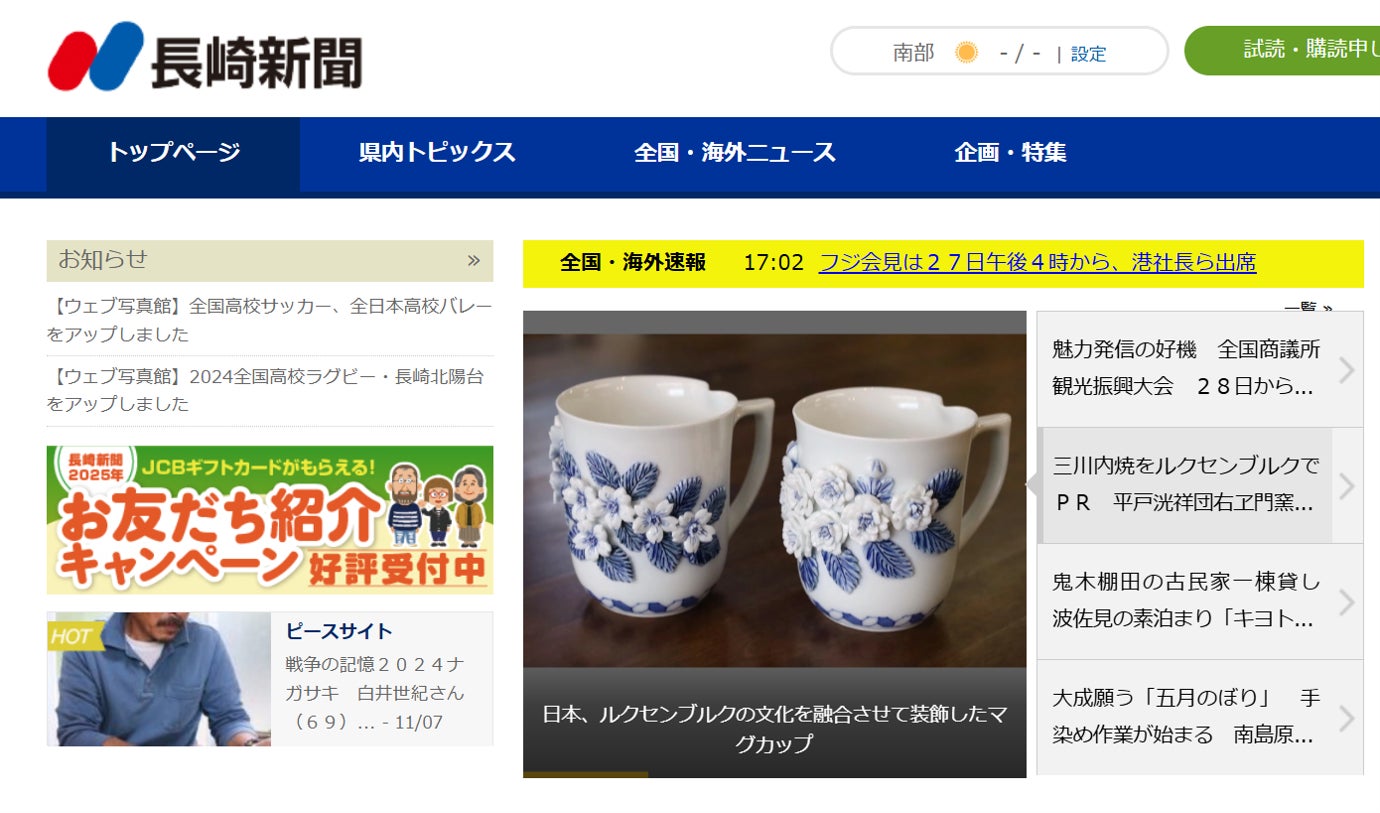The image size is (1380, 813).
Task: Open the フジ会見は27日午後4時から breaking news link
Action: coord(1037,263)
